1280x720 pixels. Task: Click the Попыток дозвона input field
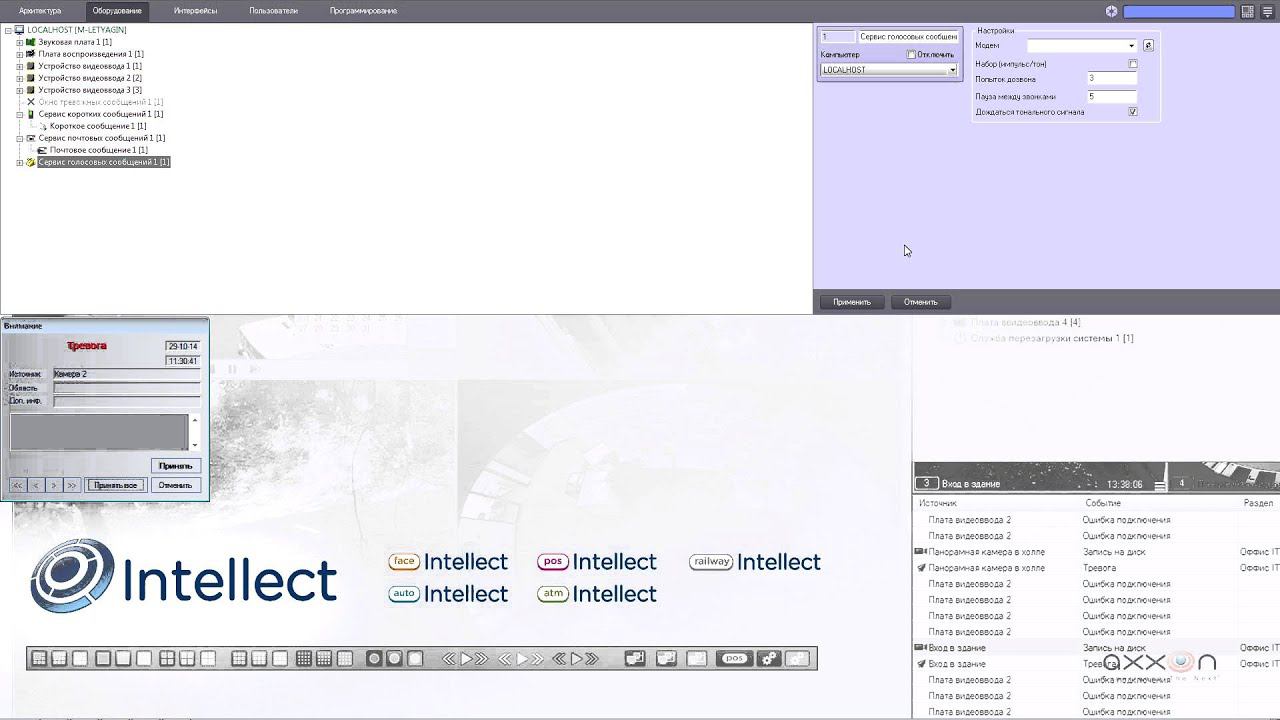tap(1112, 78)
